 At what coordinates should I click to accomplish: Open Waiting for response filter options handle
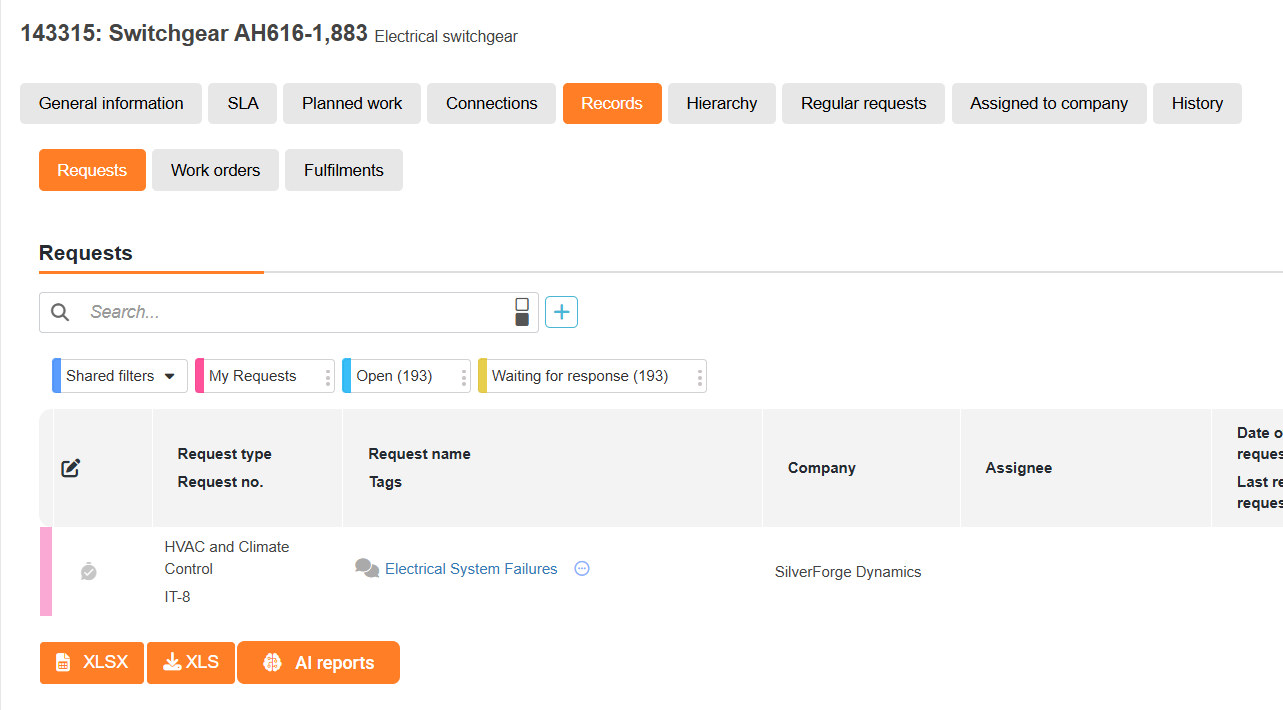click(700, 377)
